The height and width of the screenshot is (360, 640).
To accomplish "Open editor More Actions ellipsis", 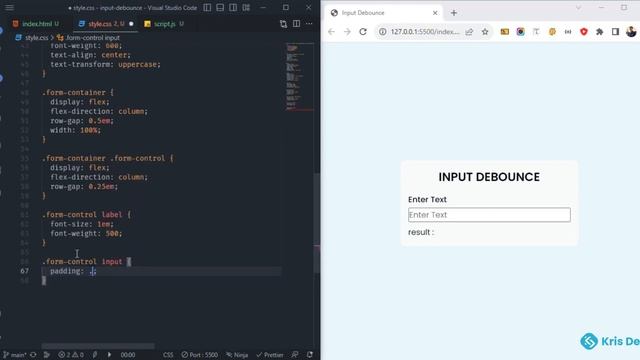I will click(x=309, y=24).
